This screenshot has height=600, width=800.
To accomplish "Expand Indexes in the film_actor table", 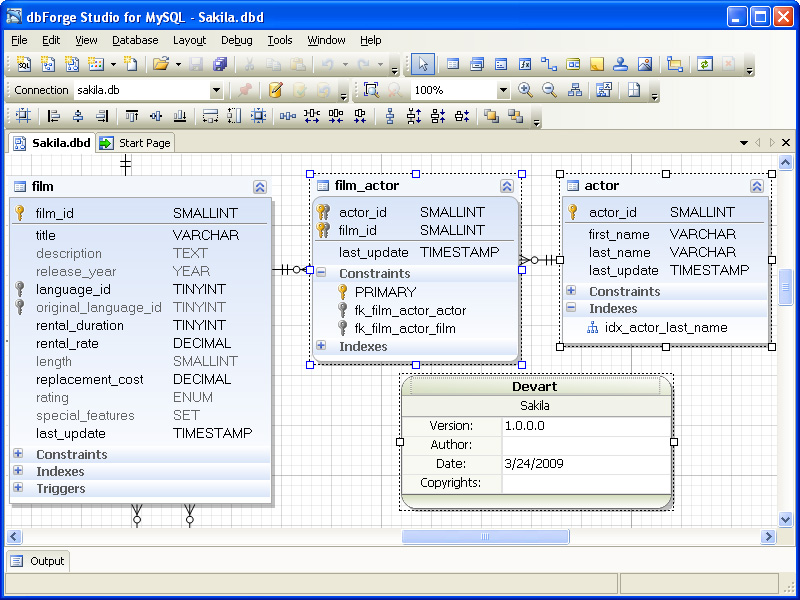I will click(321, 345).
